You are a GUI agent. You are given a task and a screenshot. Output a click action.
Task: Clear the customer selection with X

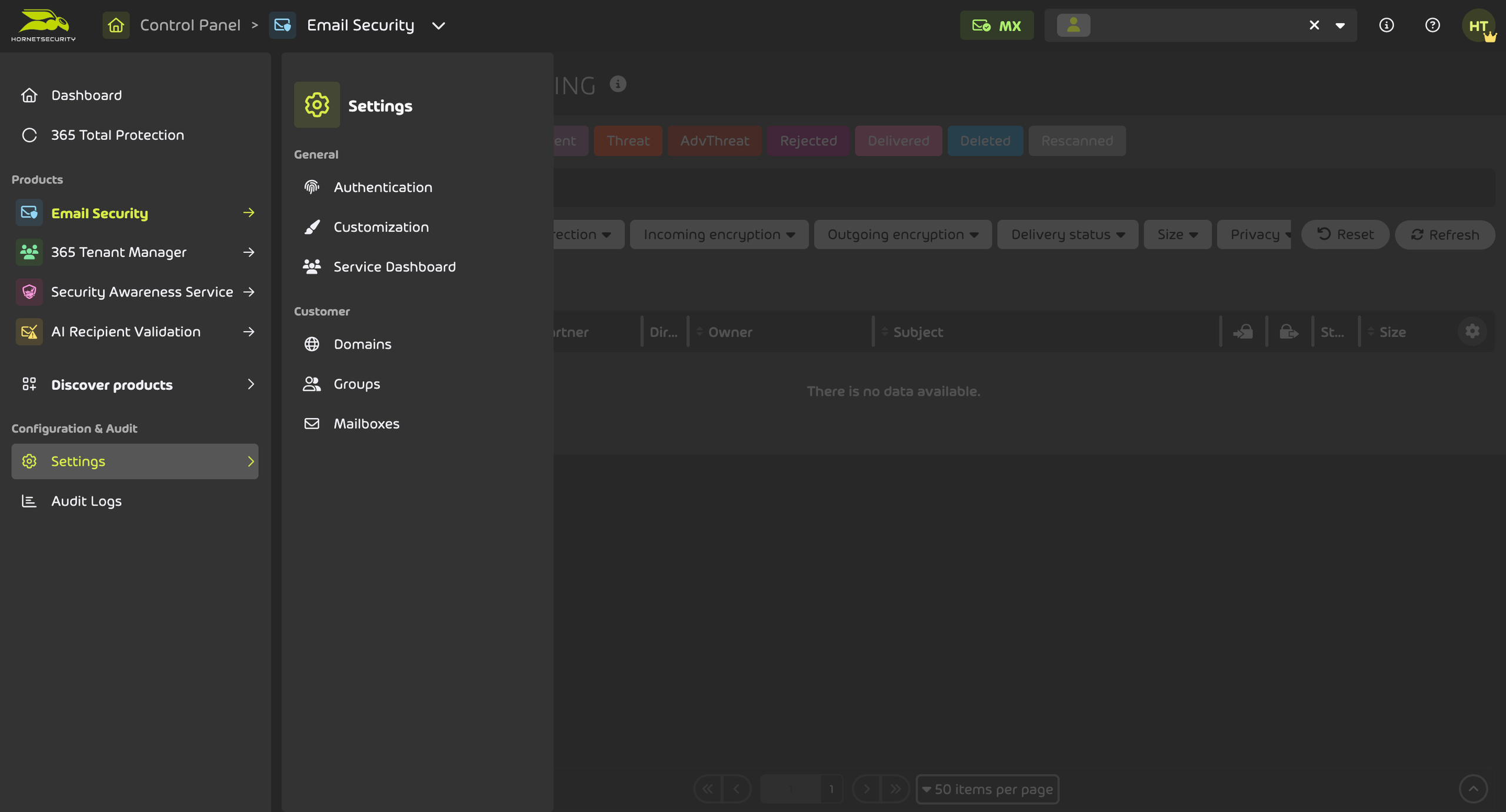click(1314, 25)
